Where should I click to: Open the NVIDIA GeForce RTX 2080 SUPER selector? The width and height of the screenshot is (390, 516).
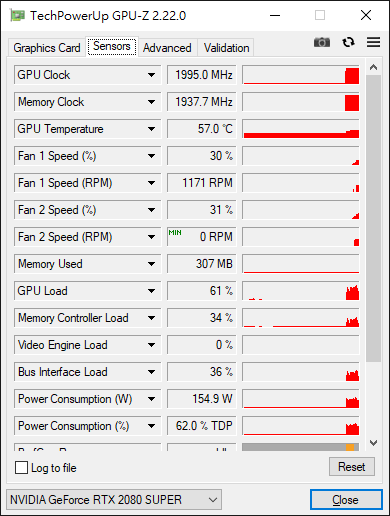click(114, 500)
